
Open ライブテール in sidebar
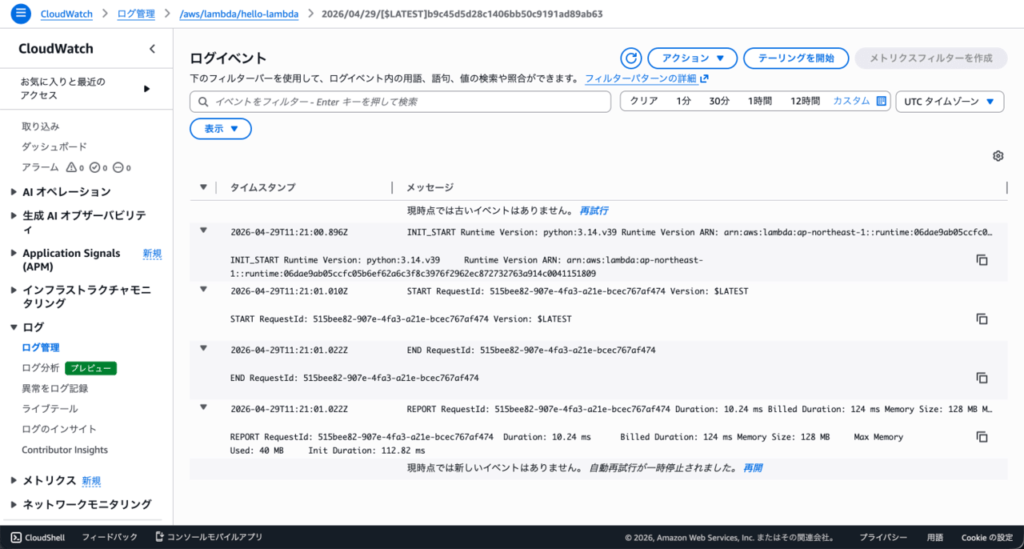tap(50, 409)
